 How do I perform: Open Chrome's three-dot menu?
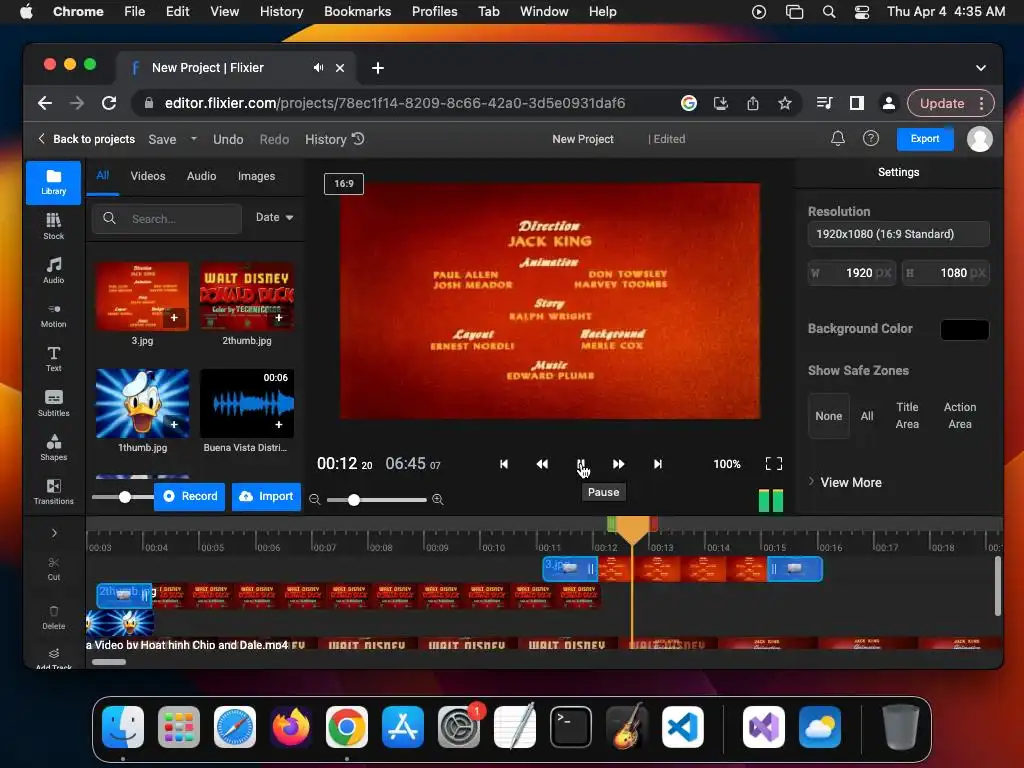click(x=982, y=103)
